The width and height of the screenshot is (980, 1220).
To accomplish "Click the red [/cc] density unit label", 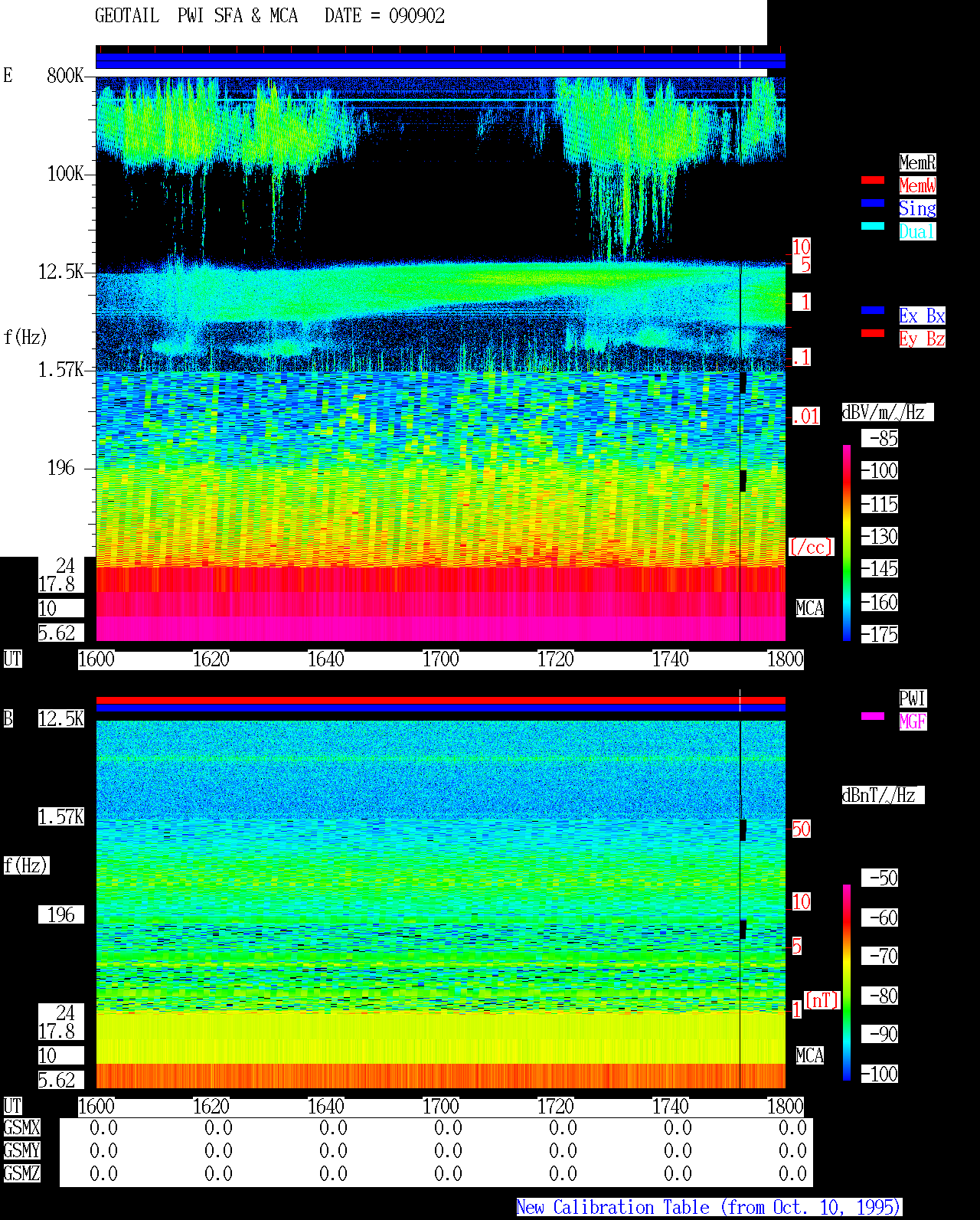I will pyautogui.click(x=811, y=547).
